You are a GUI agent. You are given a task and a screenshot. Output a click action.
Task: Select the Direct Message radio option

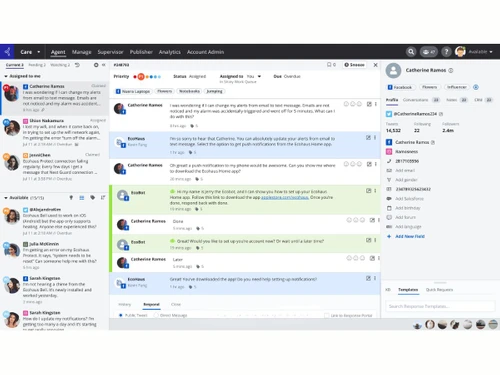pyautogui.click(x=156, y=315)
